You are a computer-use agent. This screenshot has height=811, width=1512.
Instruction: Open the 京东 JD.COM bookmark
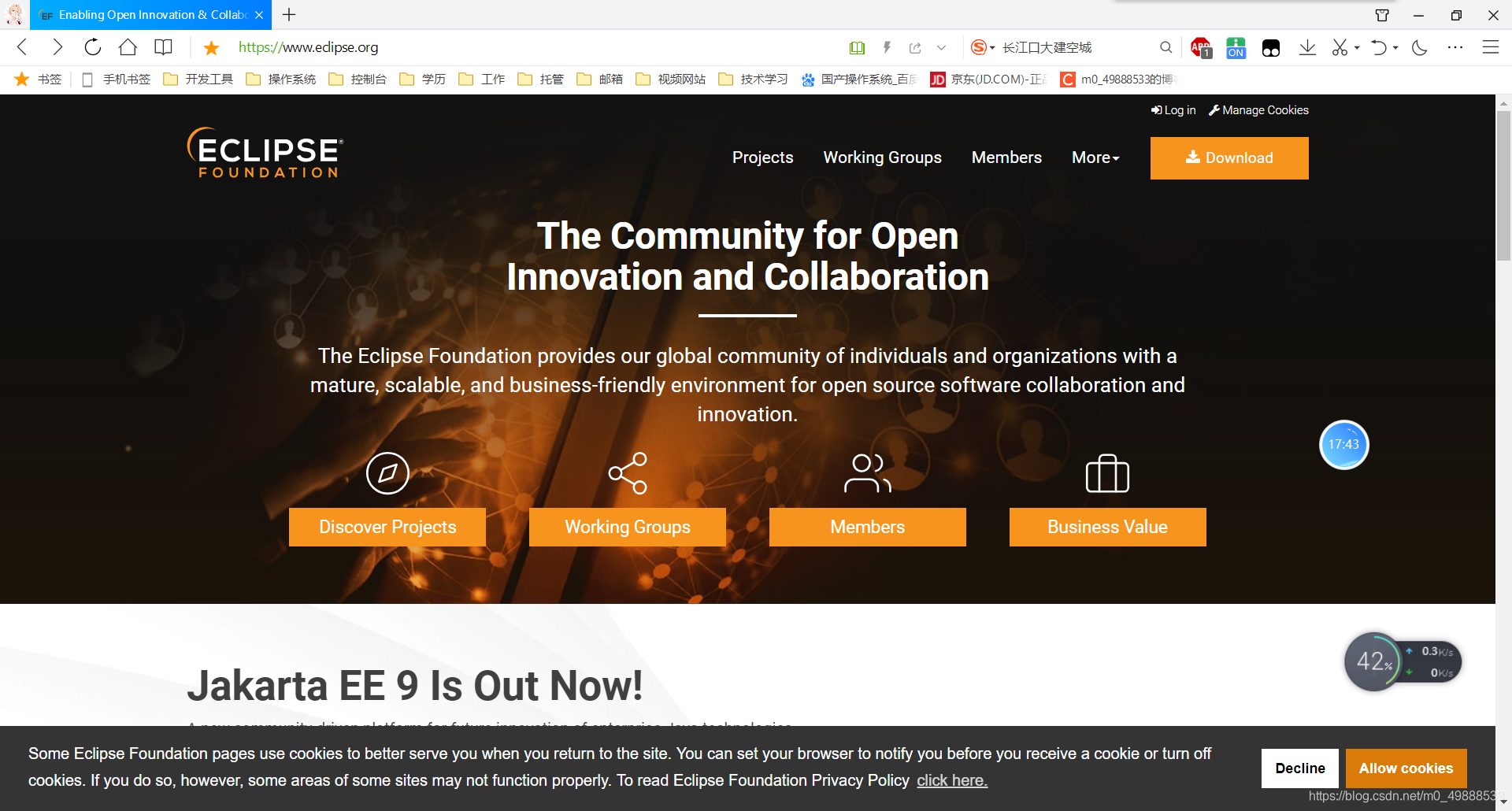[x=989, y=80]
